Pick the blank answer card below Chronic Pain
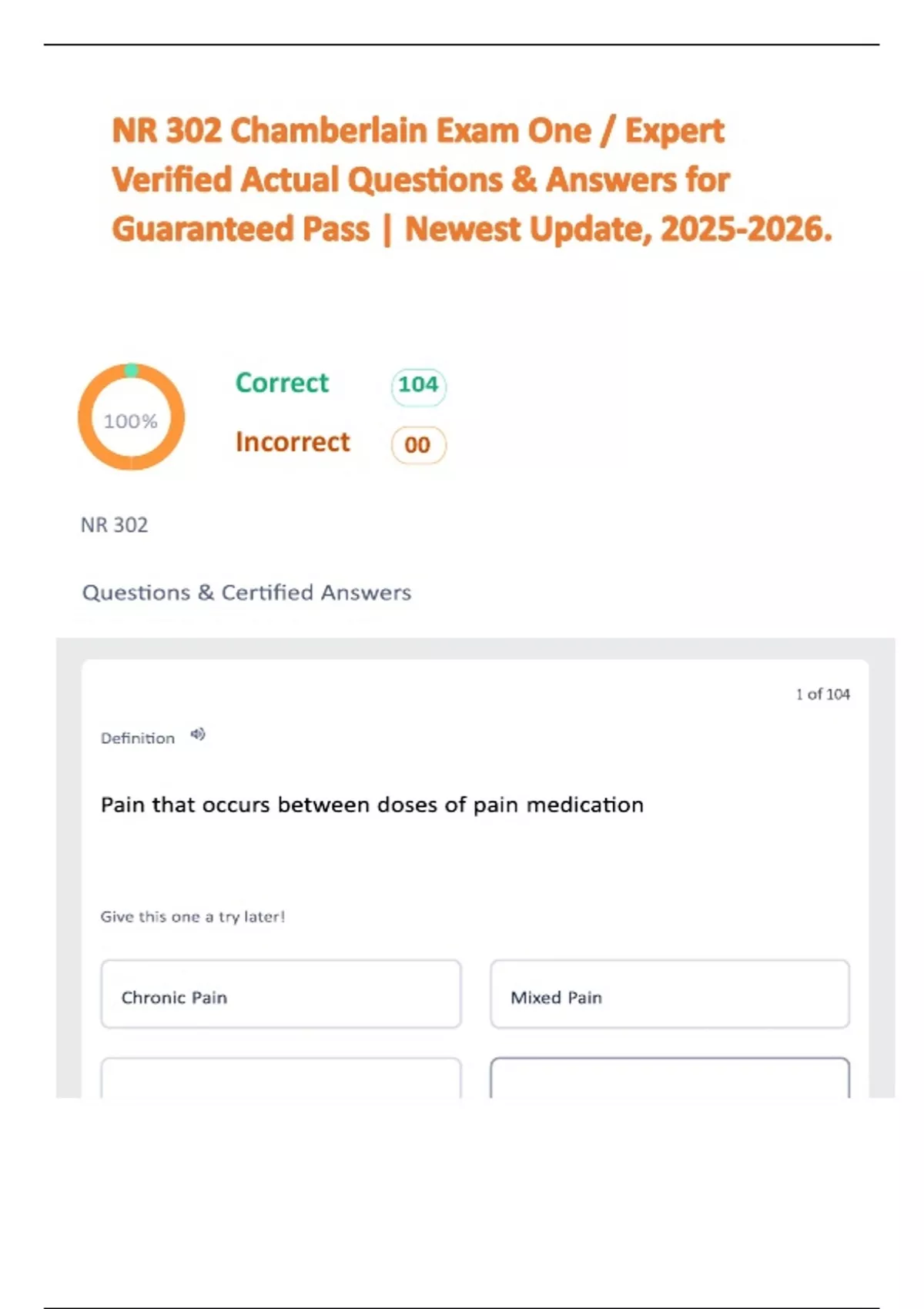The height and width of the screenshot is (1309, 924). coord(281,1078)
